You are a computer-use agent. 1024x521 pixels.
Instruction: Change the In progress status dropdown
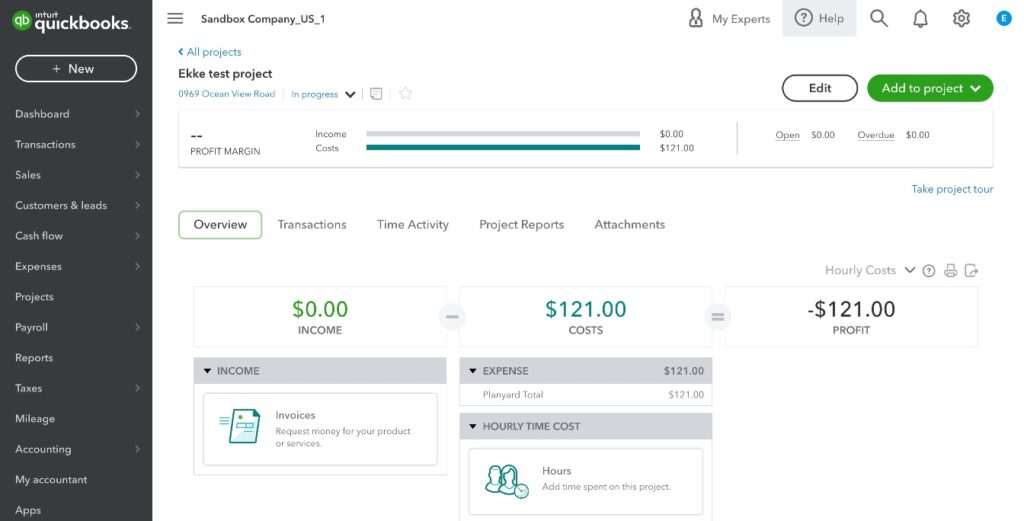(323, 94)
